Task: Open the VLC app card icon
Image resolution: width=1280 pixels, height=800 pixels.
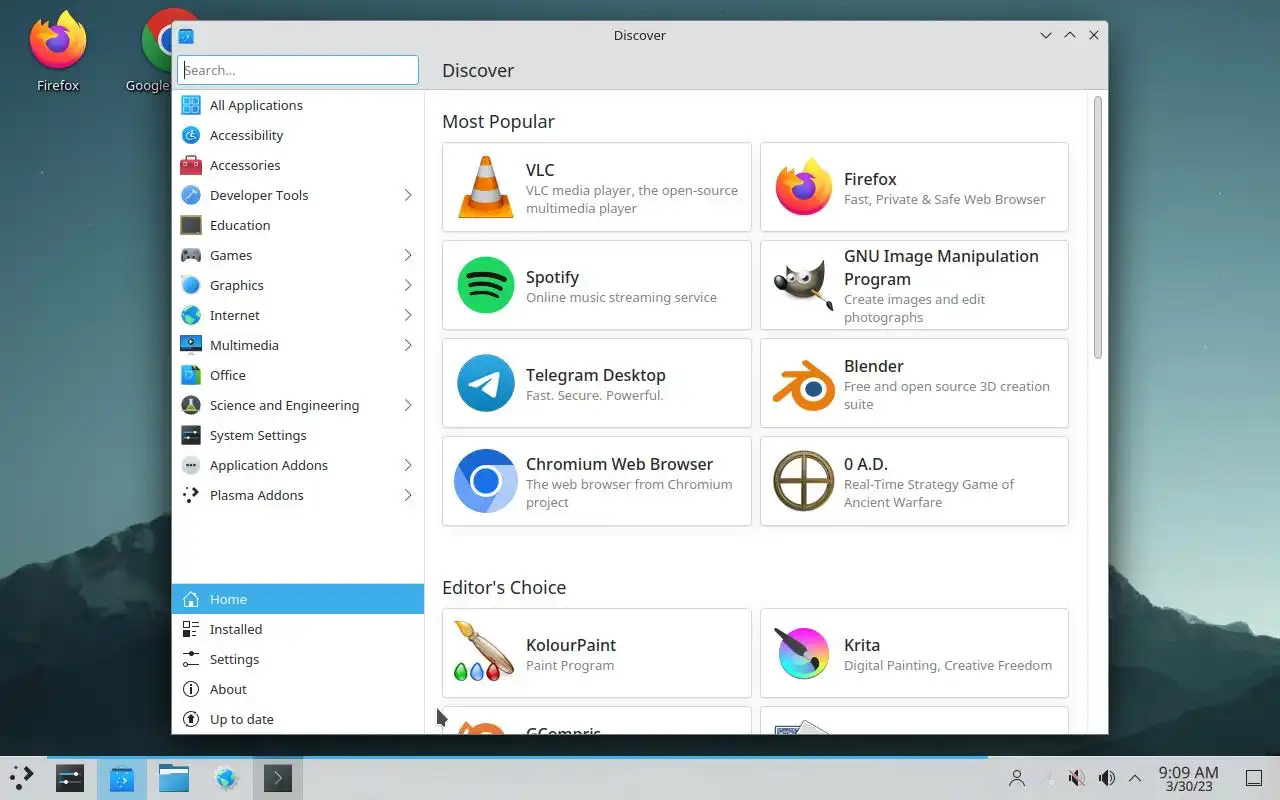Action: [485, 187]
